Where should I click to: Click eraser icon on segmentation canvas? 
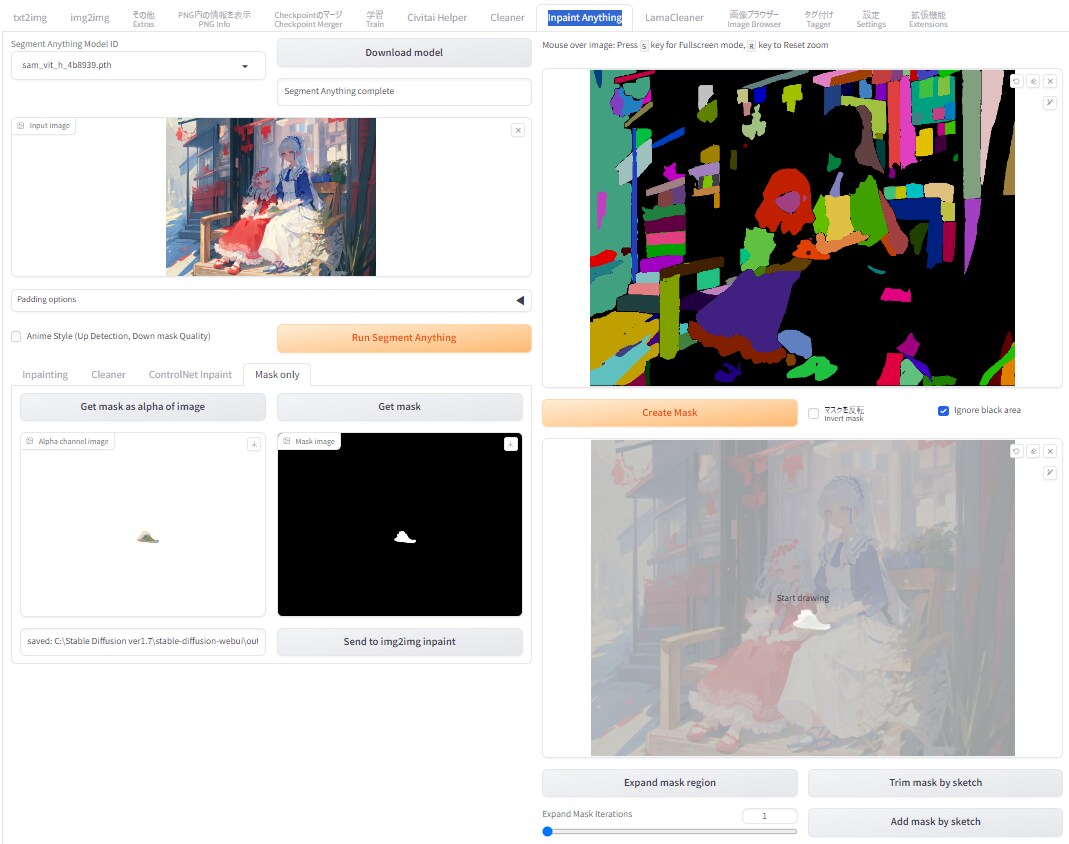(x=1033, y=82)
